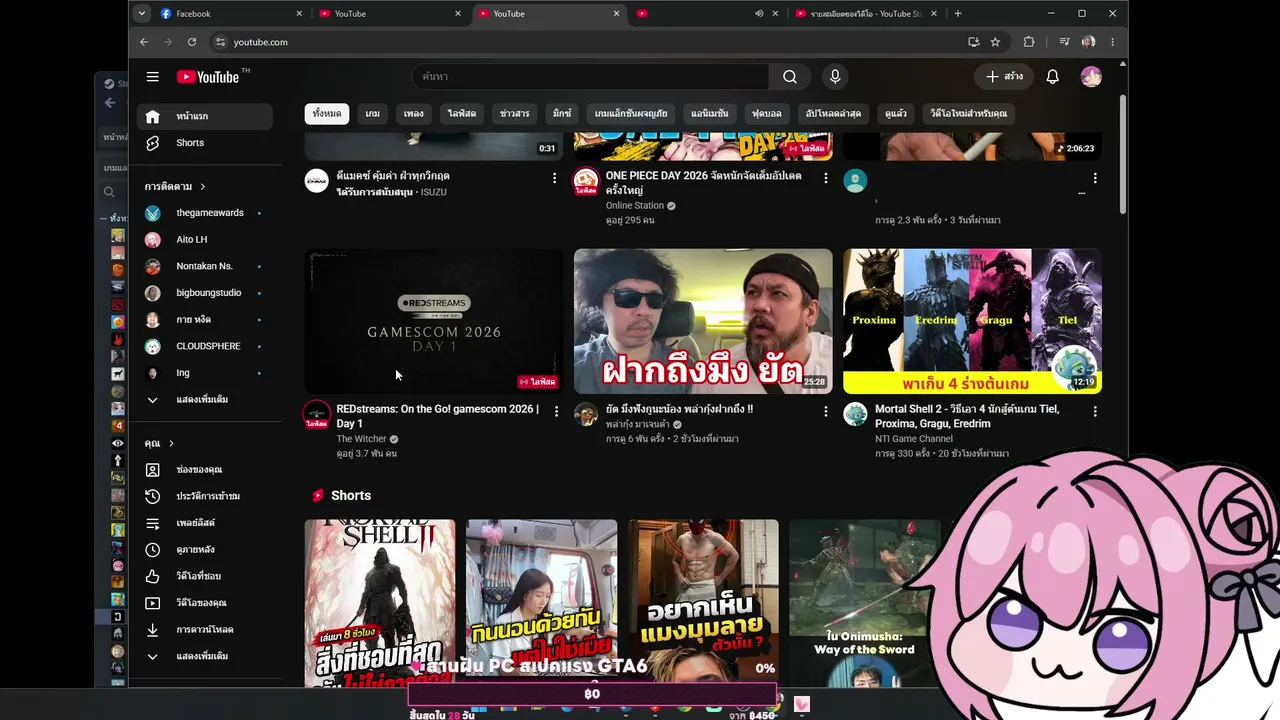1280x720 pixels.
Task: Play the Mortal Shell 2 Proxima thumbnail
Action: [972, 321]
